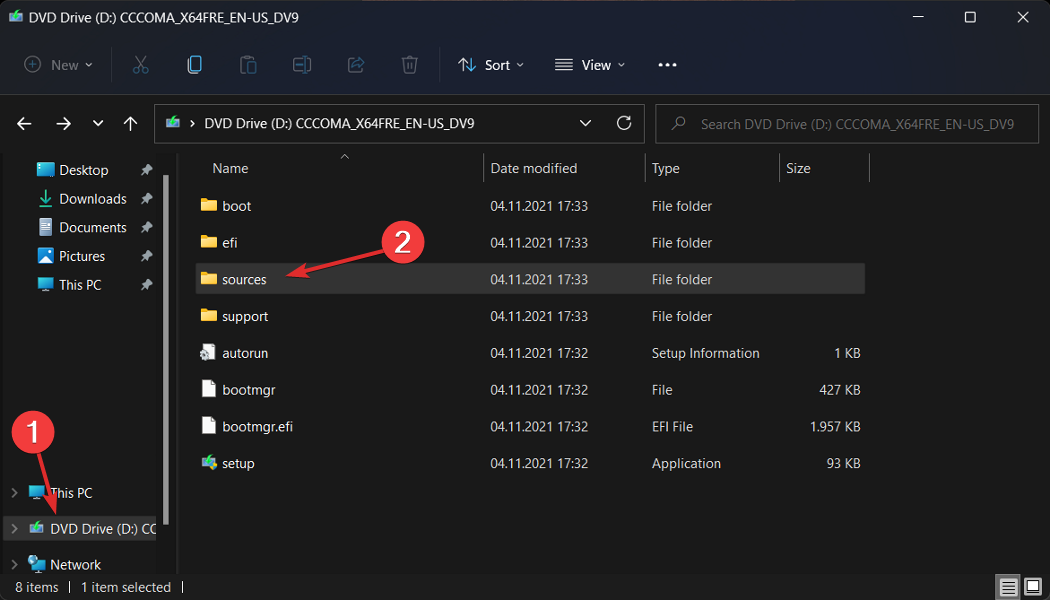Screen dimensions: 1050x600
Task: Switch to large thumbnails view via status bar
Action: tap(1033, 586)
